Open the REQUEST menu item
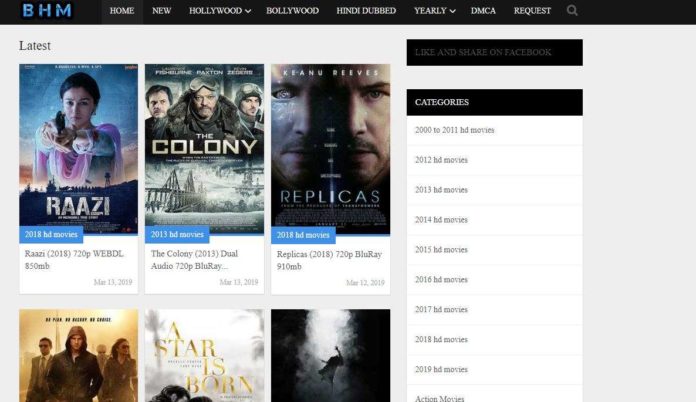The width and height of the screenshot is (696, 402). click(532, 11)
